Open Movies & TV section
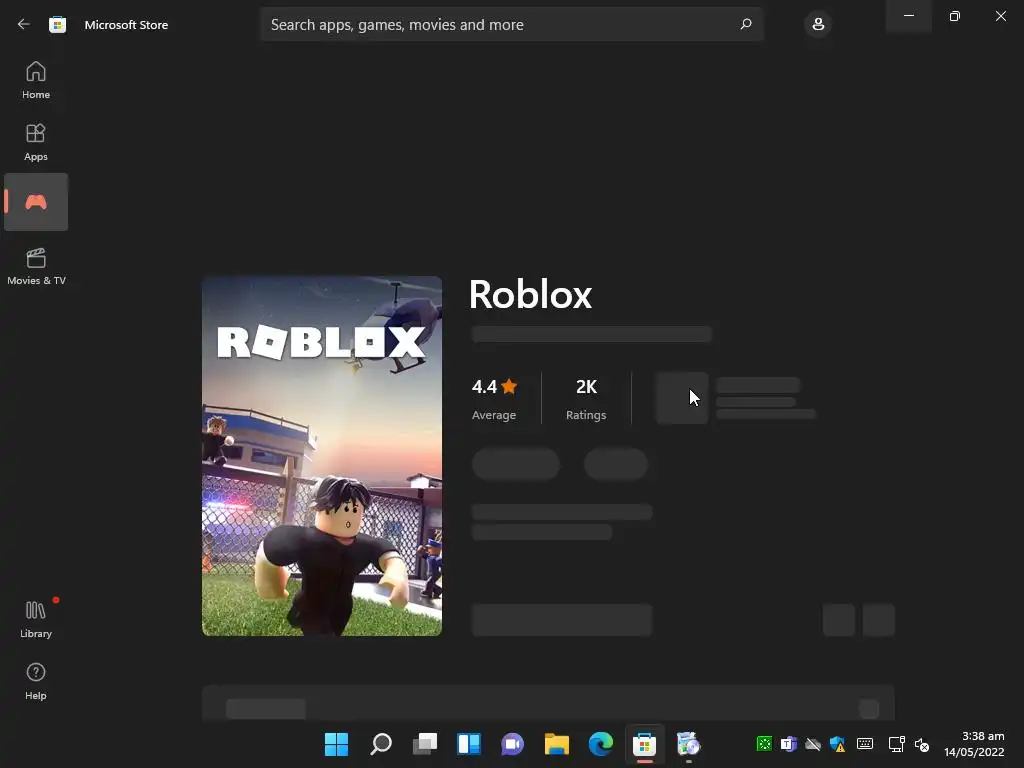 point(36,266)
